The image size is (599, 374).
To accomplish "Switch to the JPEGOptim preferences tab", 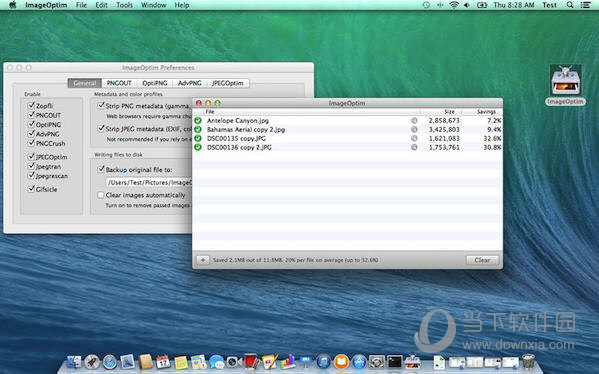I will pos(228,83).
